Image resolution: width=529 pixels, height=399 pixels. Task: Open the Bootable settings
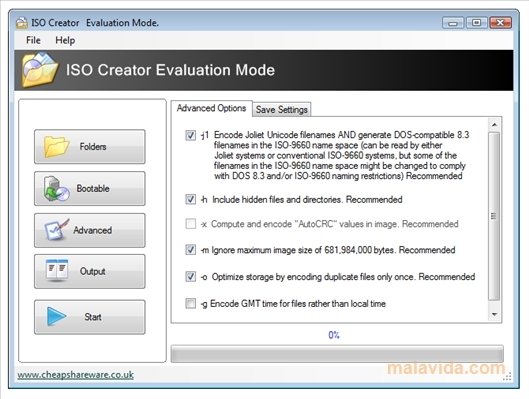pos(90,189)
